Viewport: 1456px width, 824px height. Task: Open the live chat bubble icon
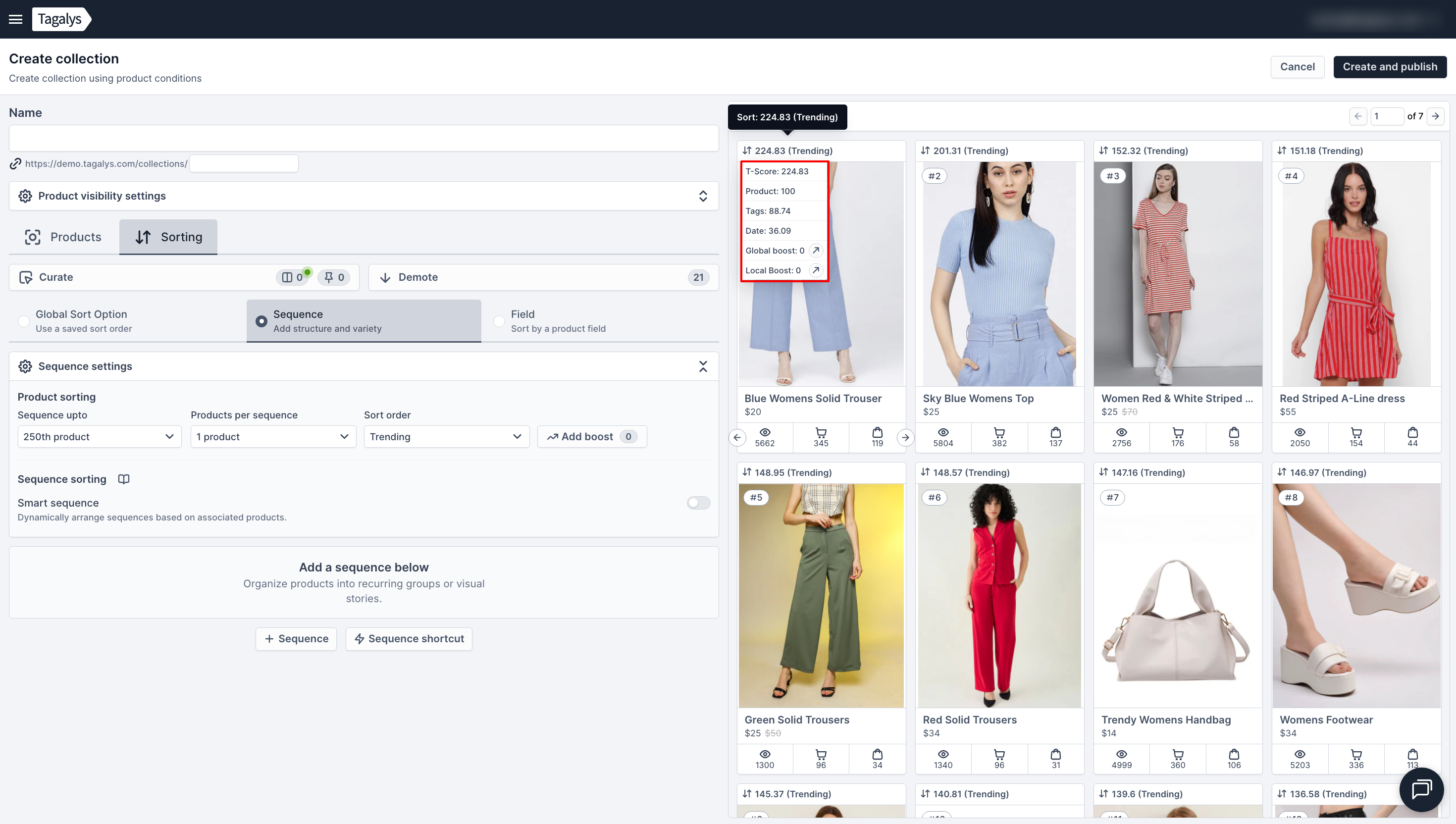click(x=1421, y=789)
